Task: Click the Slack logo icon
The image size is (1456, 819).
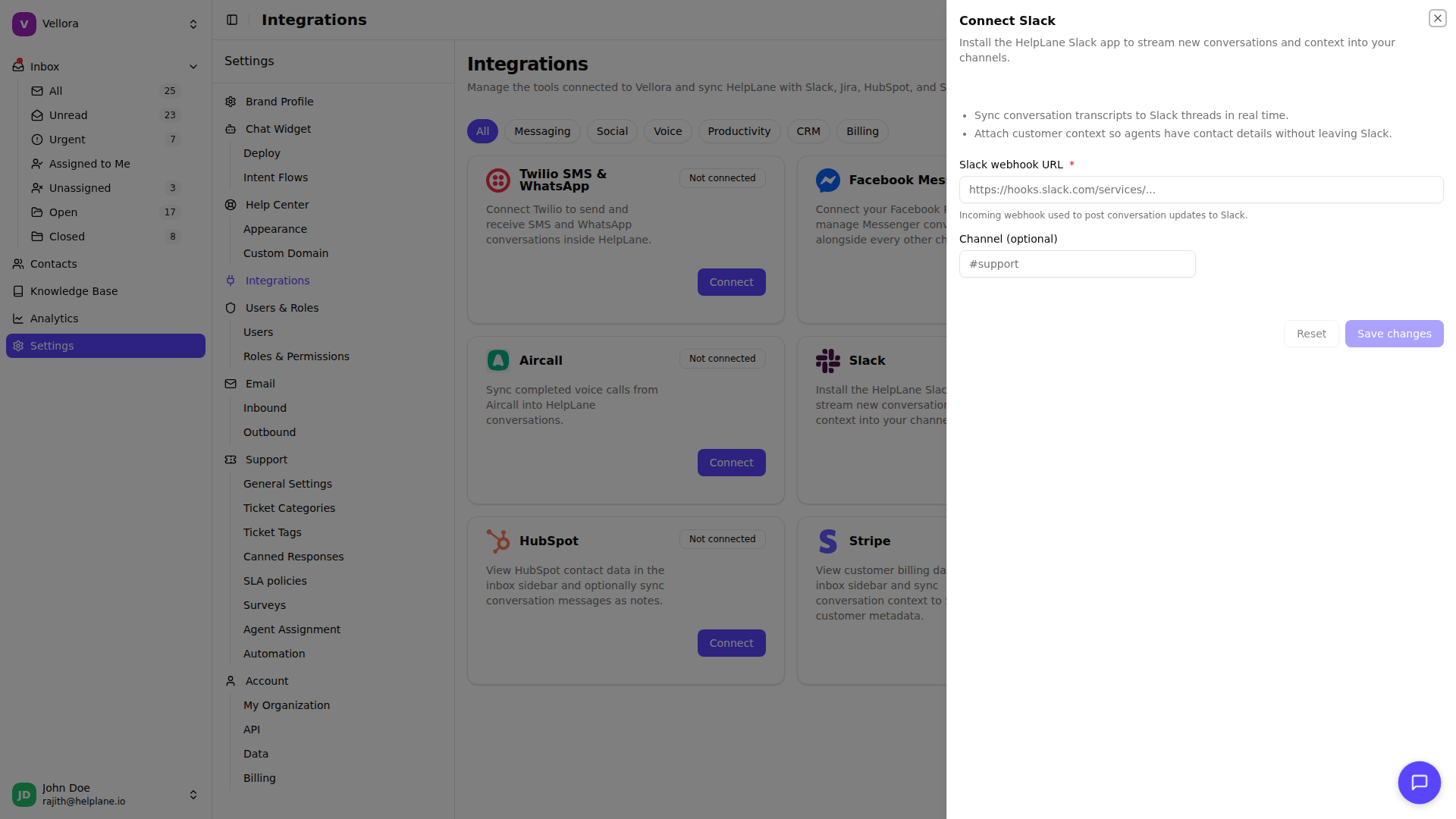Action: tap(828, 361)
